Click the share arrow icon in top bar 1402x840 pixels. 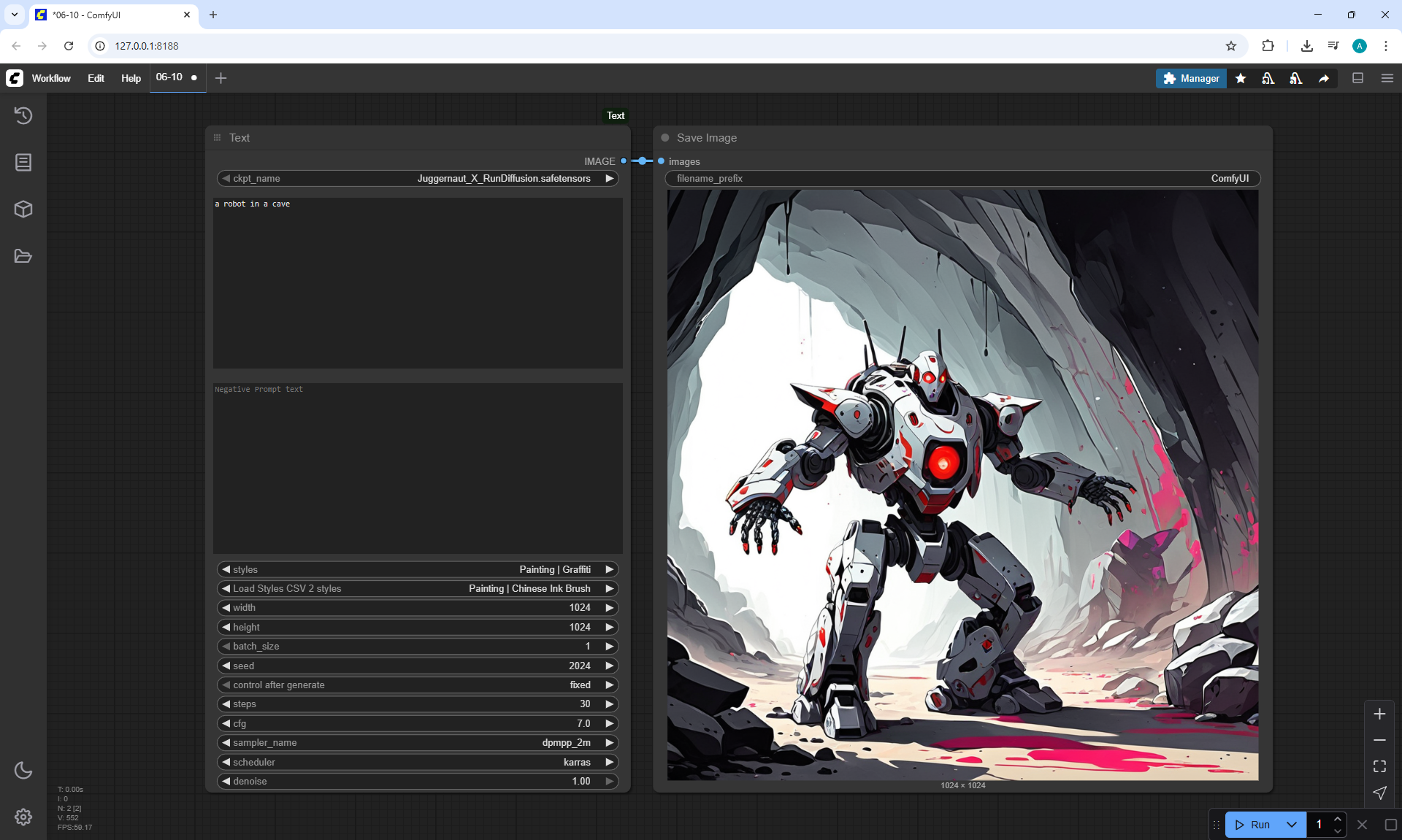(1324, 78)
